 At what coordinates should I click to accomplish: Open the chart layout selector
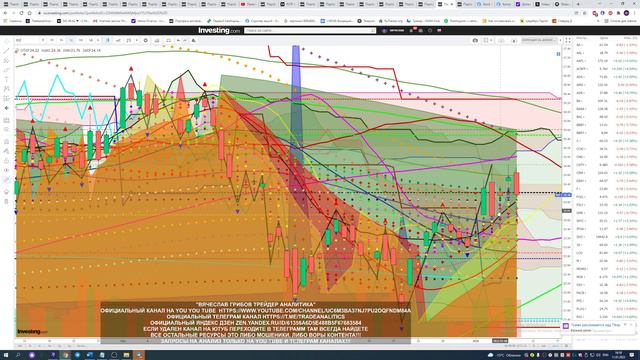tap(487, 40)
